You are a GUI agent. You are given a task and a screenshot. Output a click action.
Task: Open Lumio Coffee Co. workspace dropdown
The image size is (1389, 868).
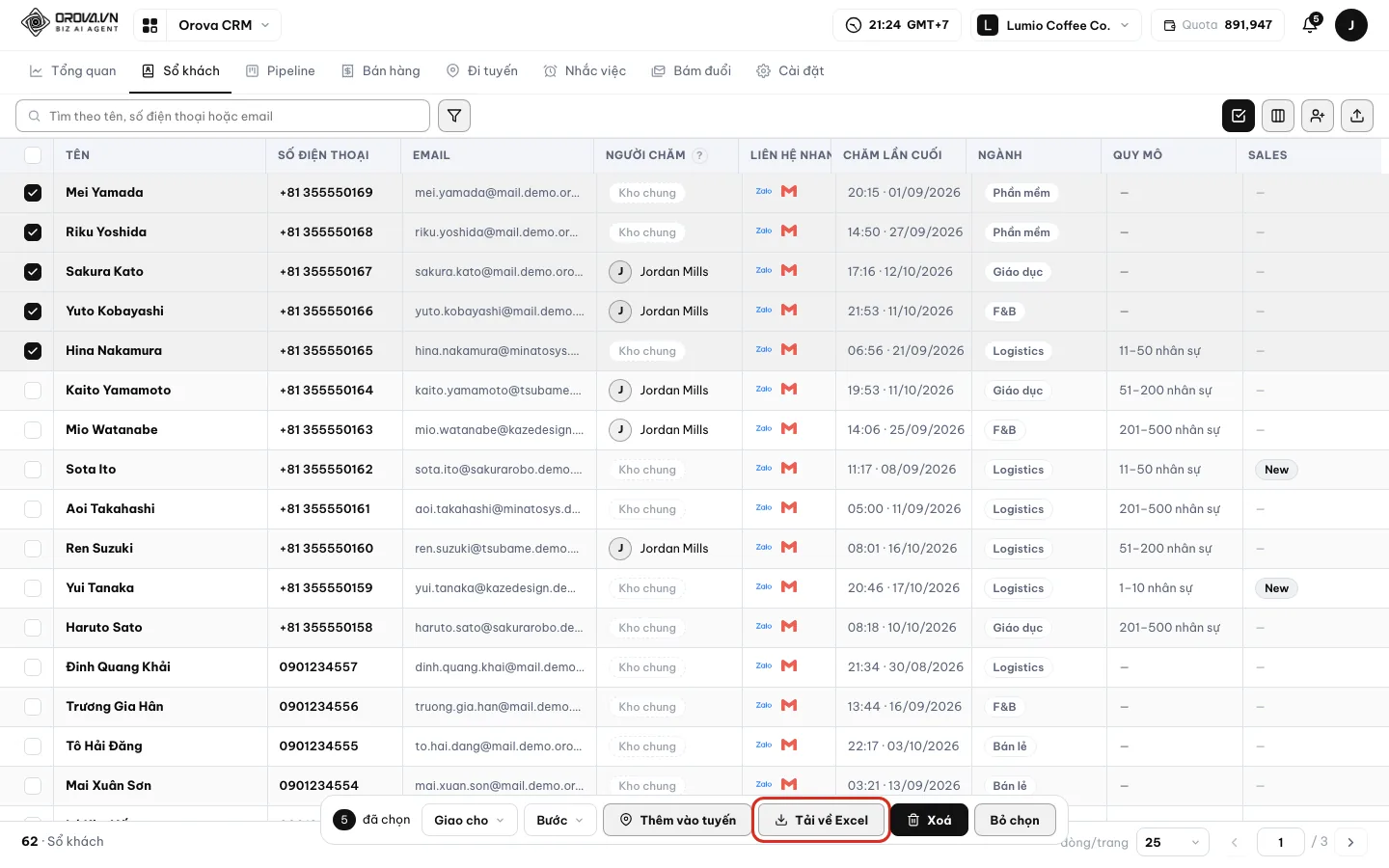point(1056,25)
